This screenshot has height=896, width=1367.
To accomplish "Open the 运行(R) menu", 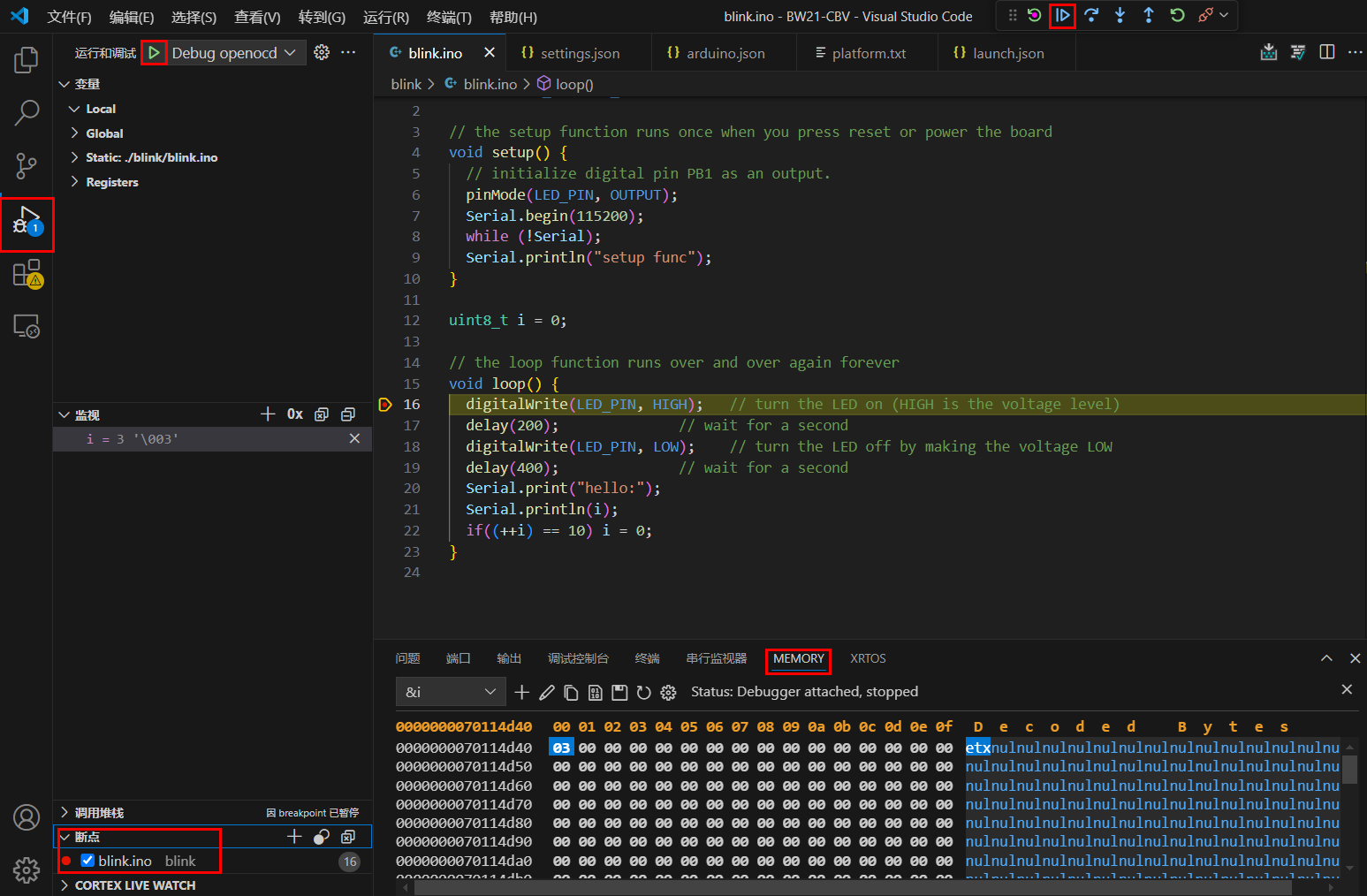I will [x=386, y=17].
